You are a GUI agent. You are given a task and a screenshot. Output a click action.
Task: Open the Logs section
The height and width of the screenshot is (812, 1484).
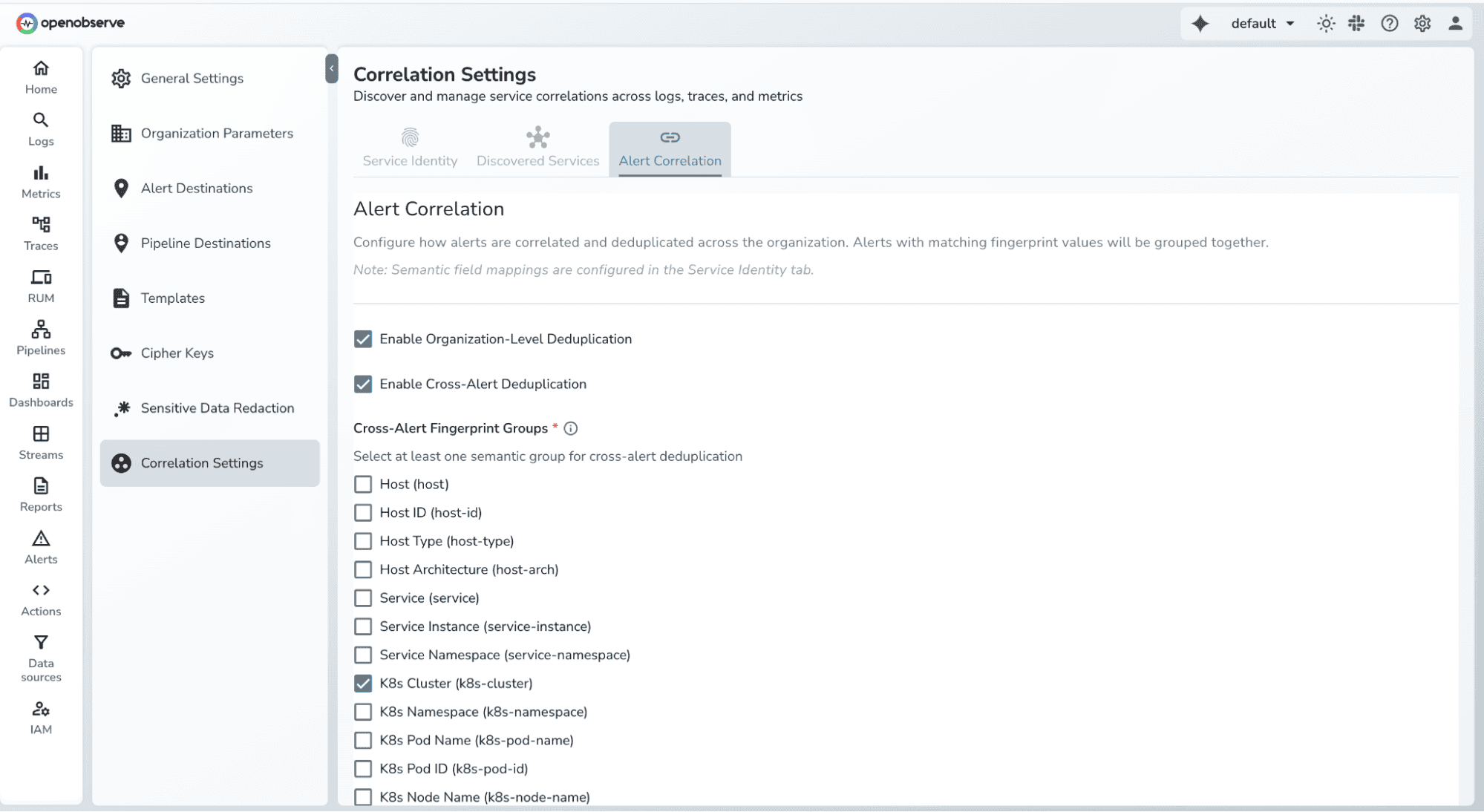pos(41,128)
